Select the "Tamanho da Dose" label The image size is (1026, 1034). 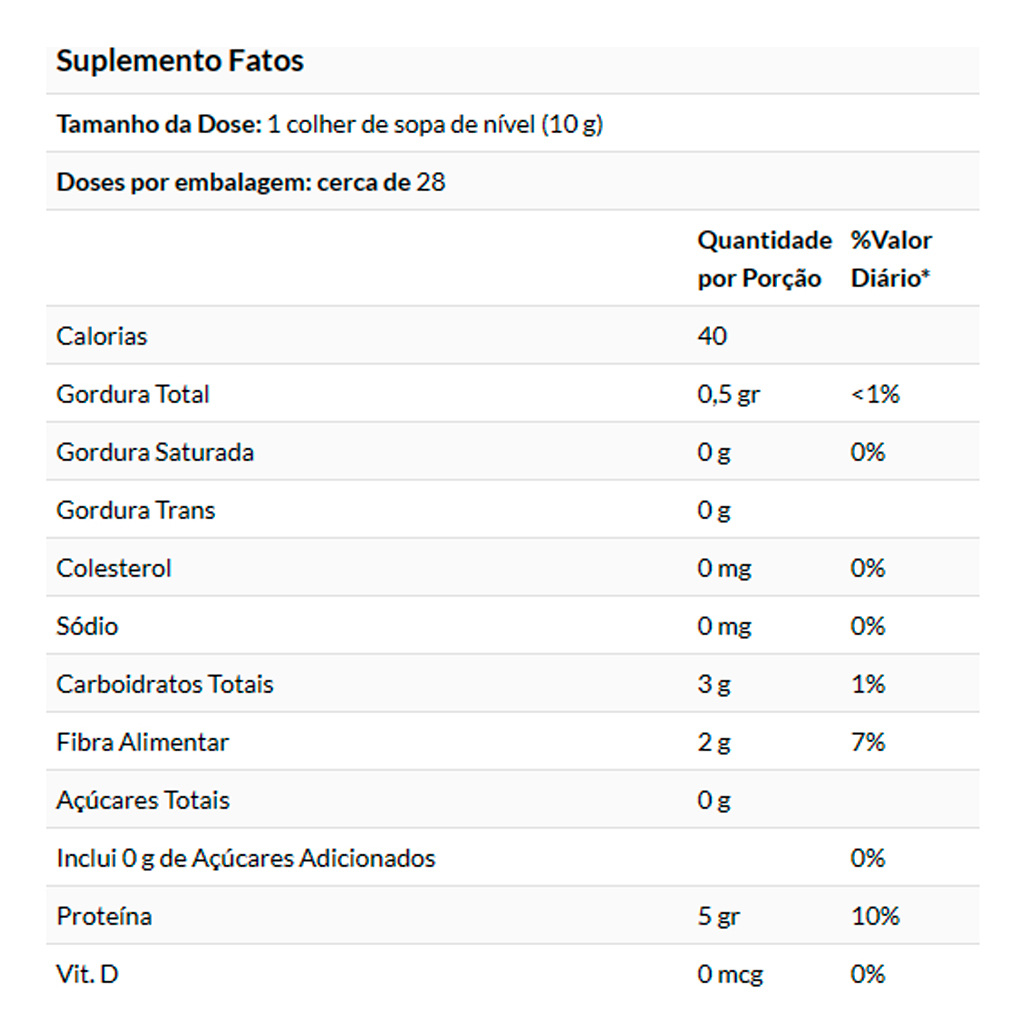click(159, 125)
